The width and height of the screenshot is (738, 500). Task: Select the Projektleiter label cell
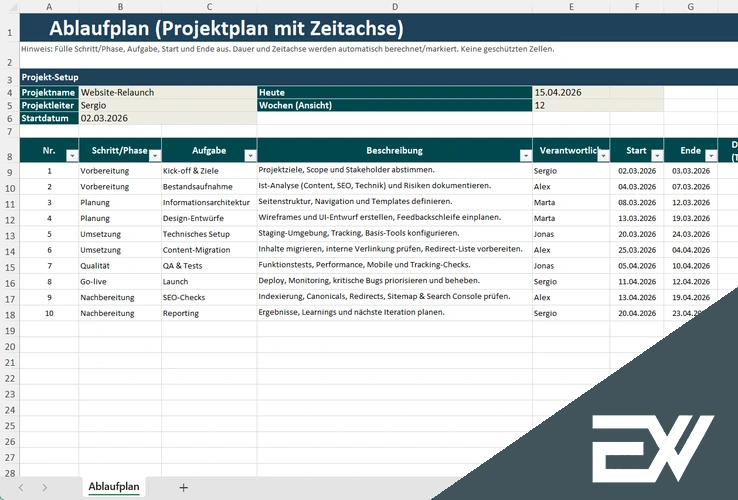tap(49, 105)
